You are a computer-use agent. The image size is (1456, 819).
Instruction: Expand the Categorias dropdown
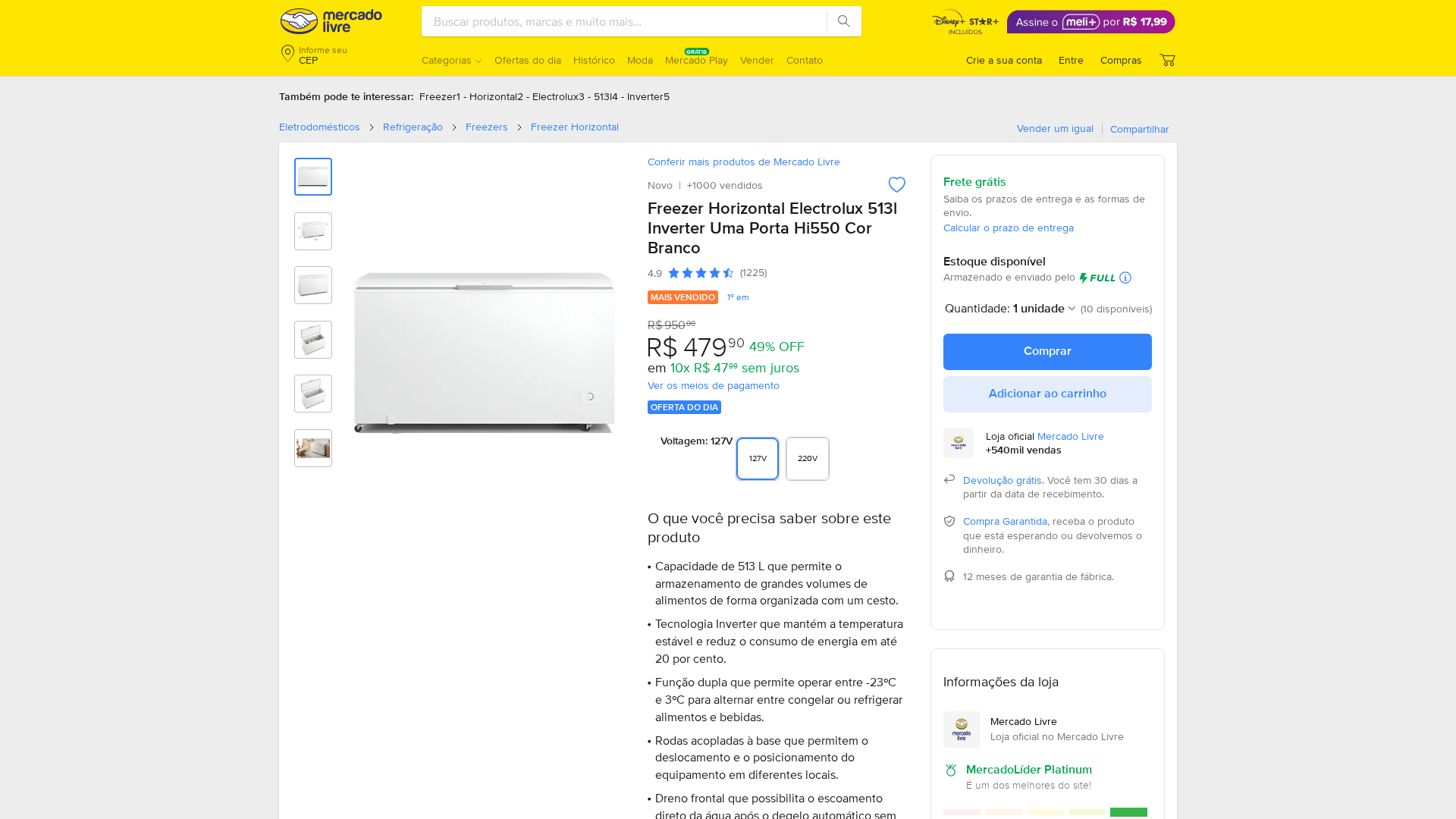[451, 61]
